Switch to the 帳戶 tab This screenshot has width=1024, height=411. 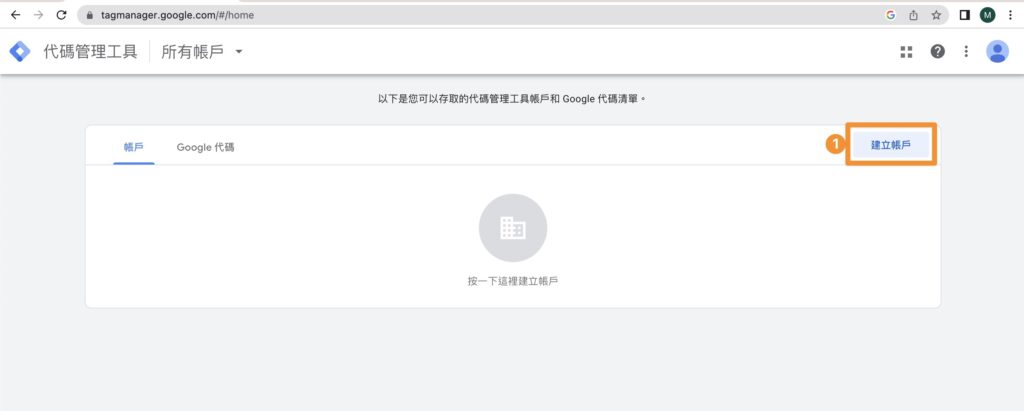coord(134,148)
